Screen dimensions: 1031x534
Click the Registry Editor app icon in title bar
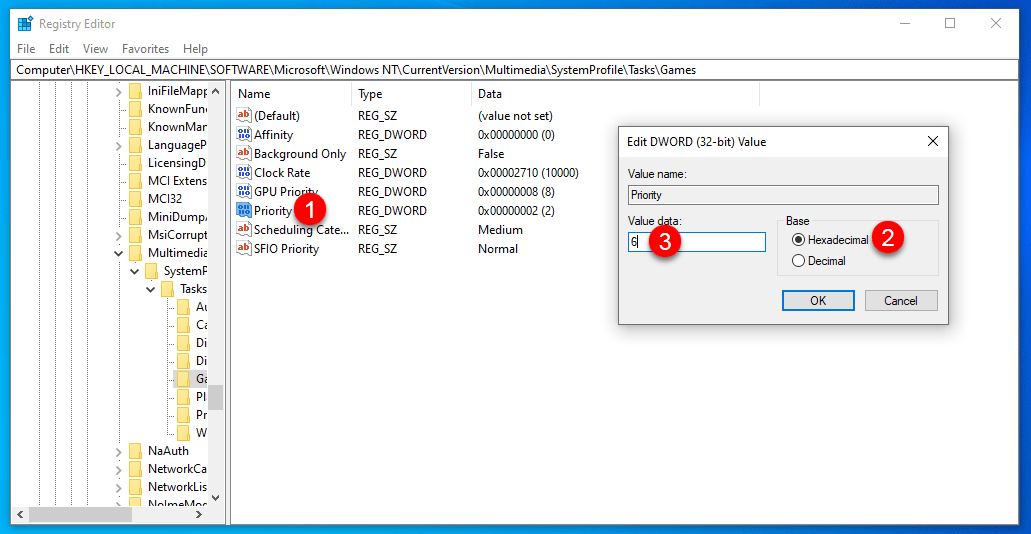tap(26, 24)
